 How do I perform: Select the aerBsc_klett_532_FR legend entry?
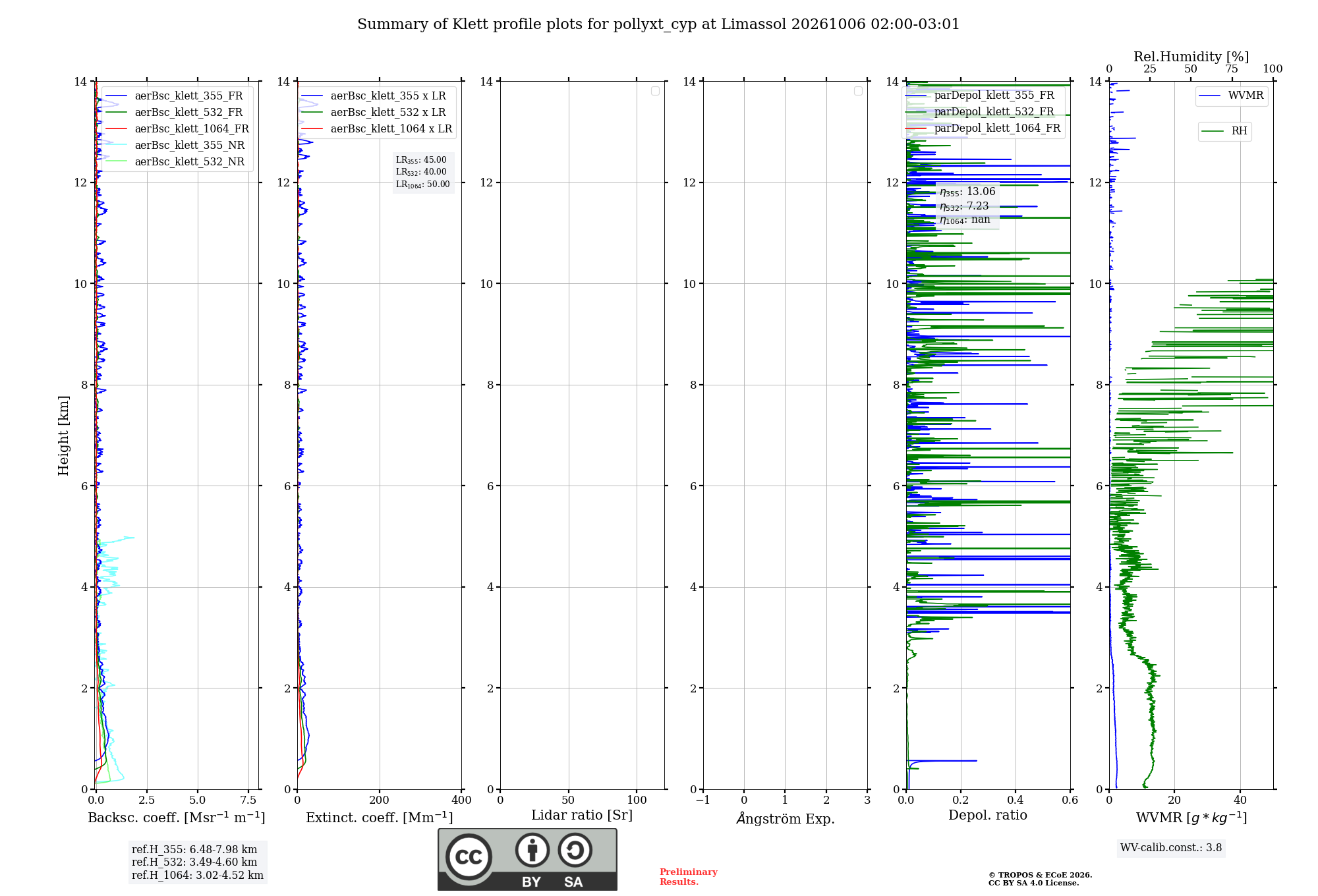(176, 112)
